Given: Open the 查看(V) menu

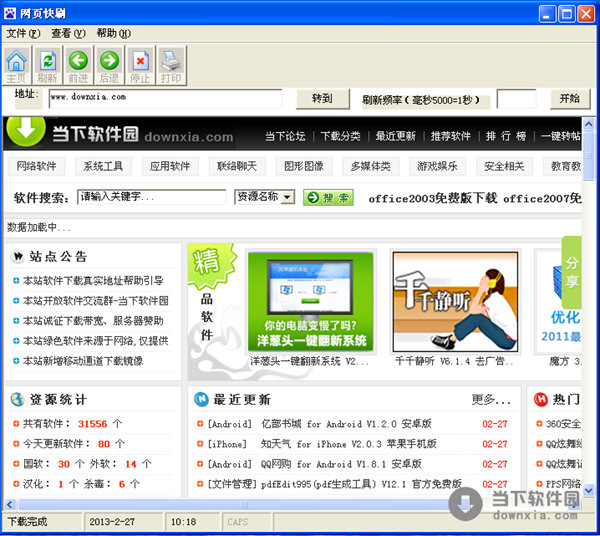Looking at the screenshot, I should point(68,34).
